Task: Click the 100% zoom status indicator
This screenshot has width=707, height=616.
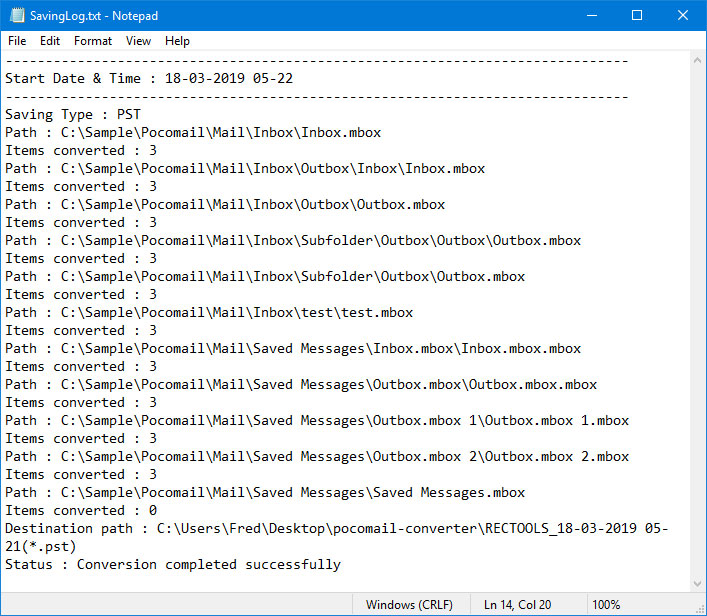Action: click(x=606, y=604)
